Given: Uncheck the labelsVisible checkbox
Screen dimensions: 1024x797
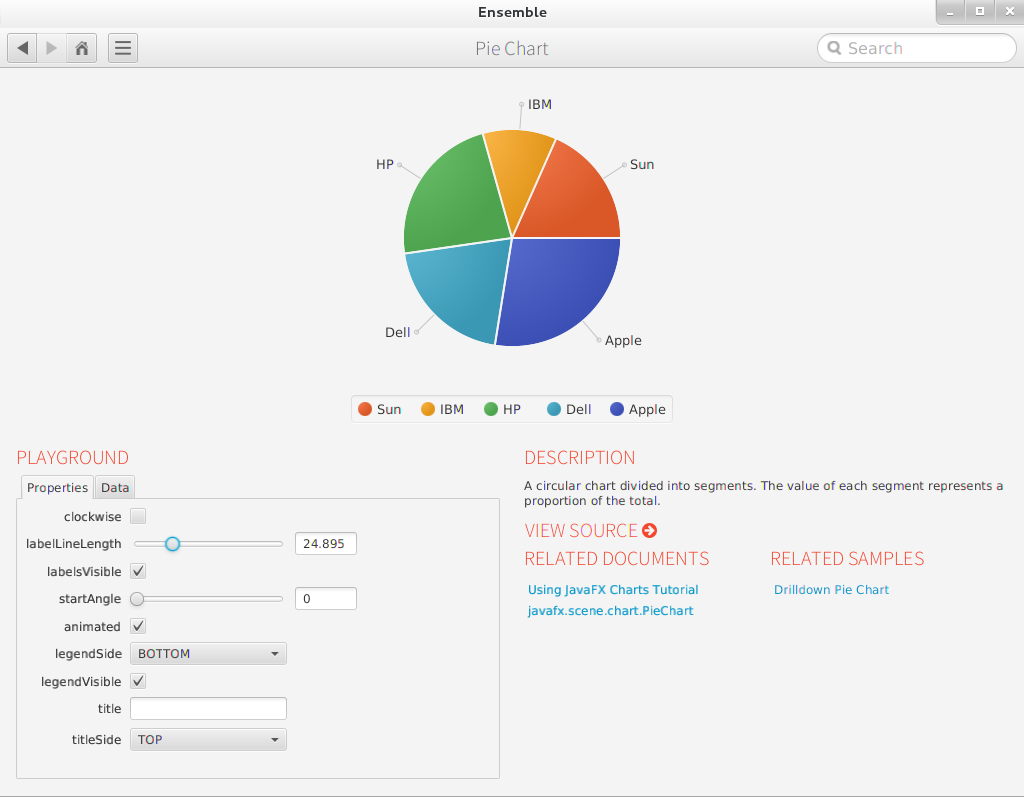Looking at the screenshot, I should tap(138, 571).
